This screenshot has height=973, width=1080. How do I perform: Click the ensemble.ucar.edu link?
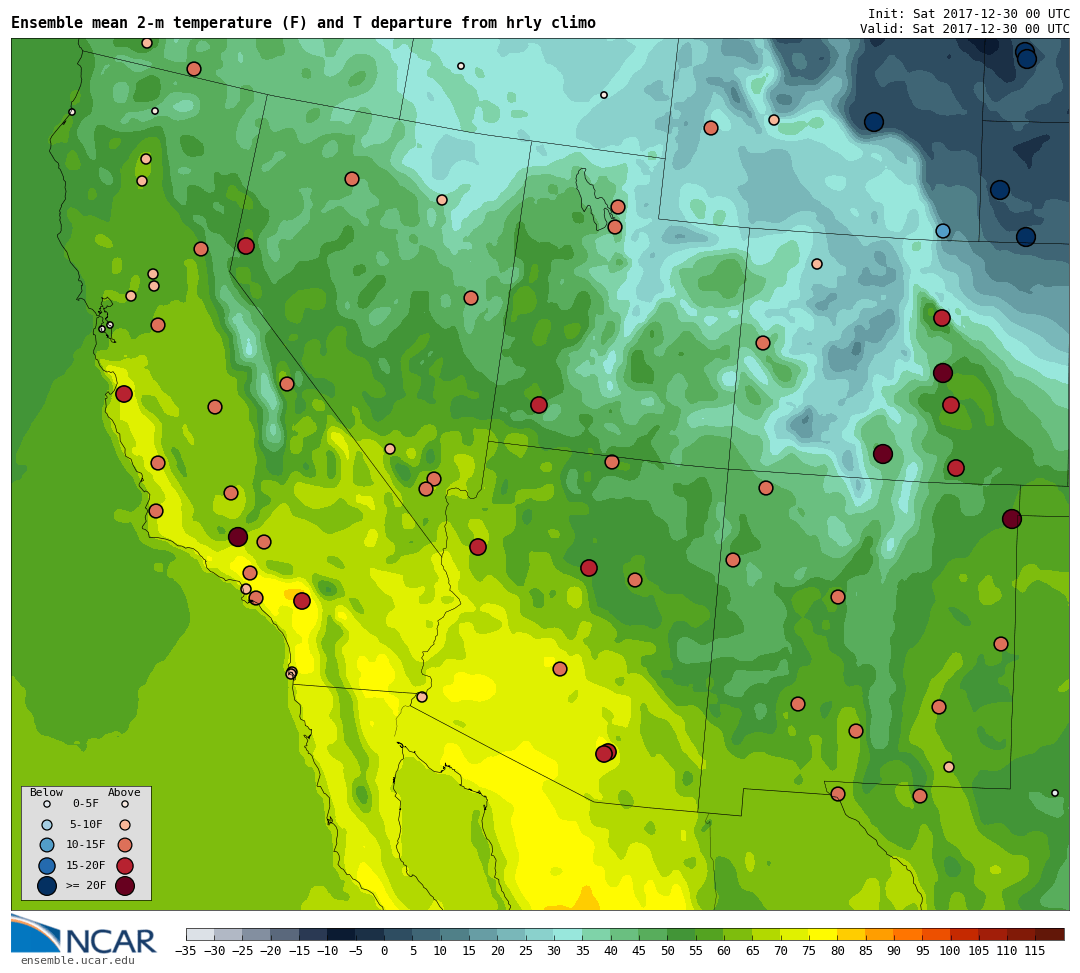point(78,960)
